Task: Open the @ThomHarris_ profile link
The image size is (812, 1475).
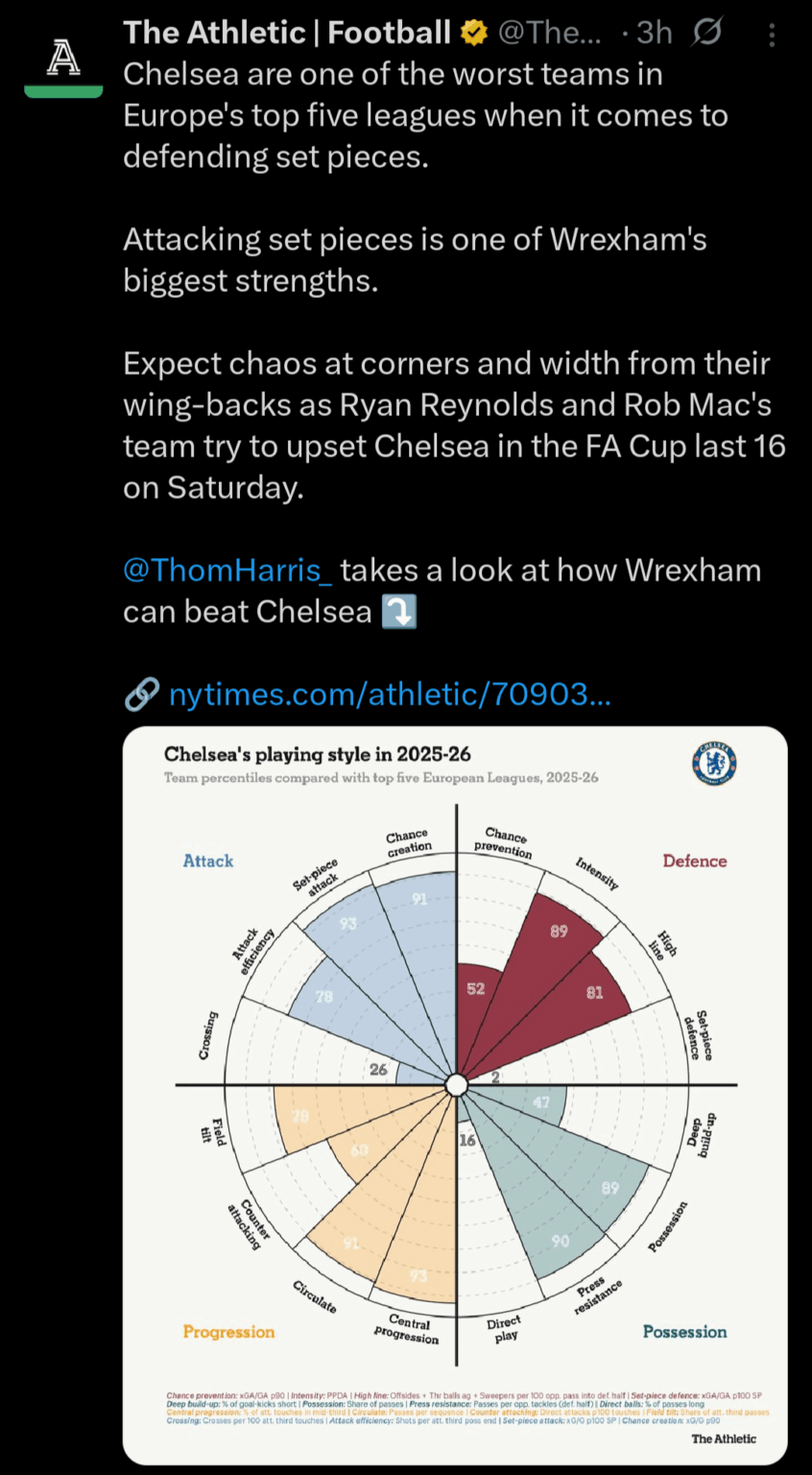Action: 227,569
